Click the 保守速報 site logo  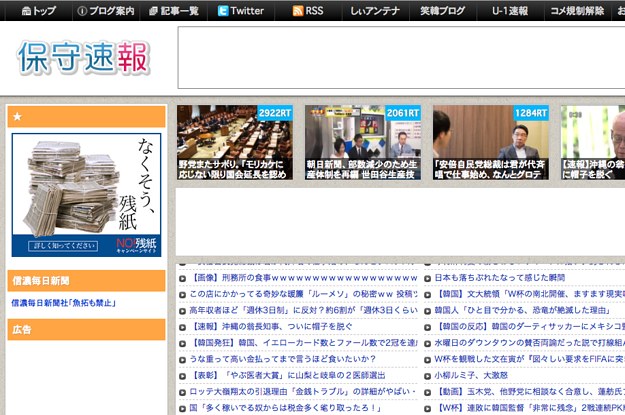pos(84,58)
